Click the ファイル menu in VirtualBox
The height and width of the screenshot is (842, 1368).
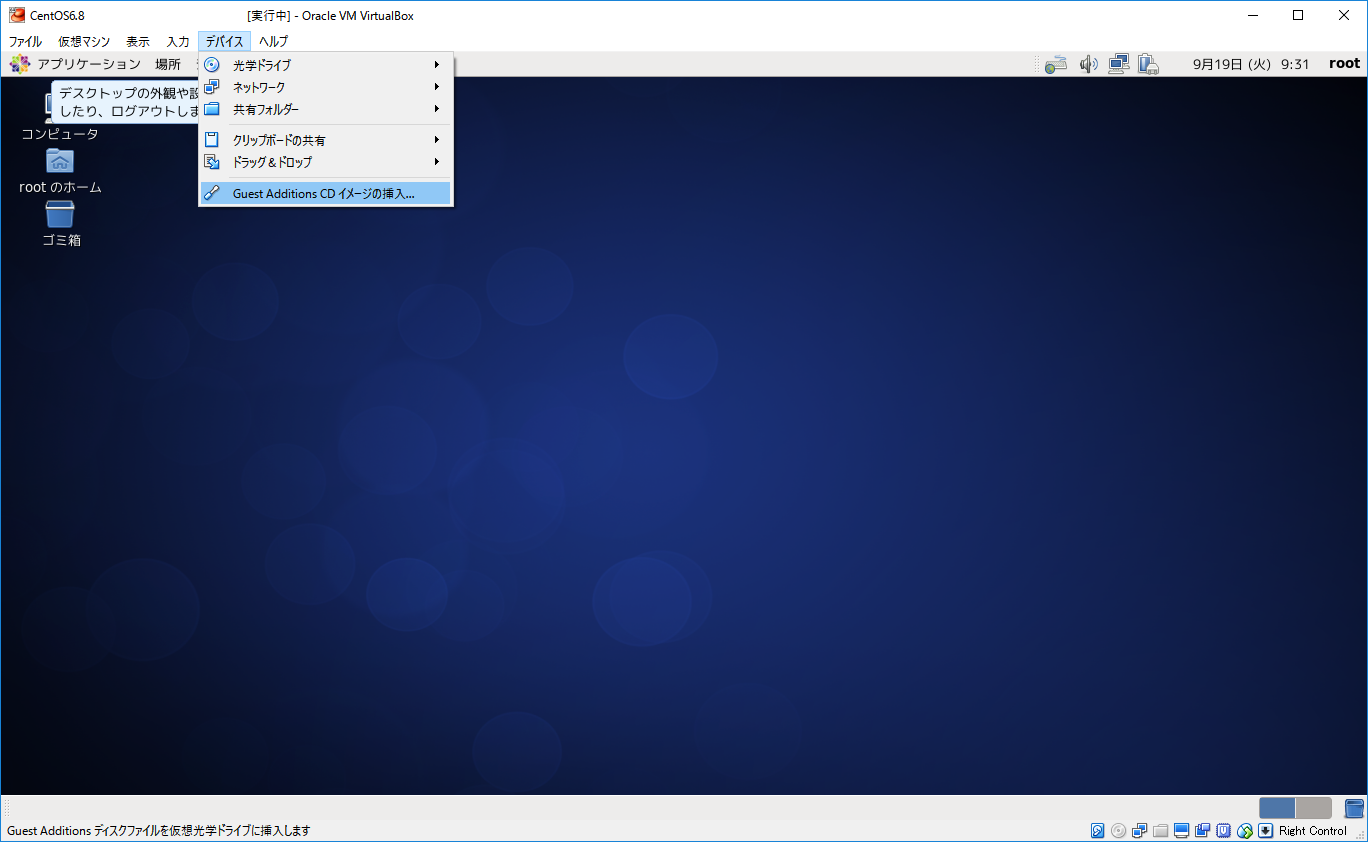[25, 41]
